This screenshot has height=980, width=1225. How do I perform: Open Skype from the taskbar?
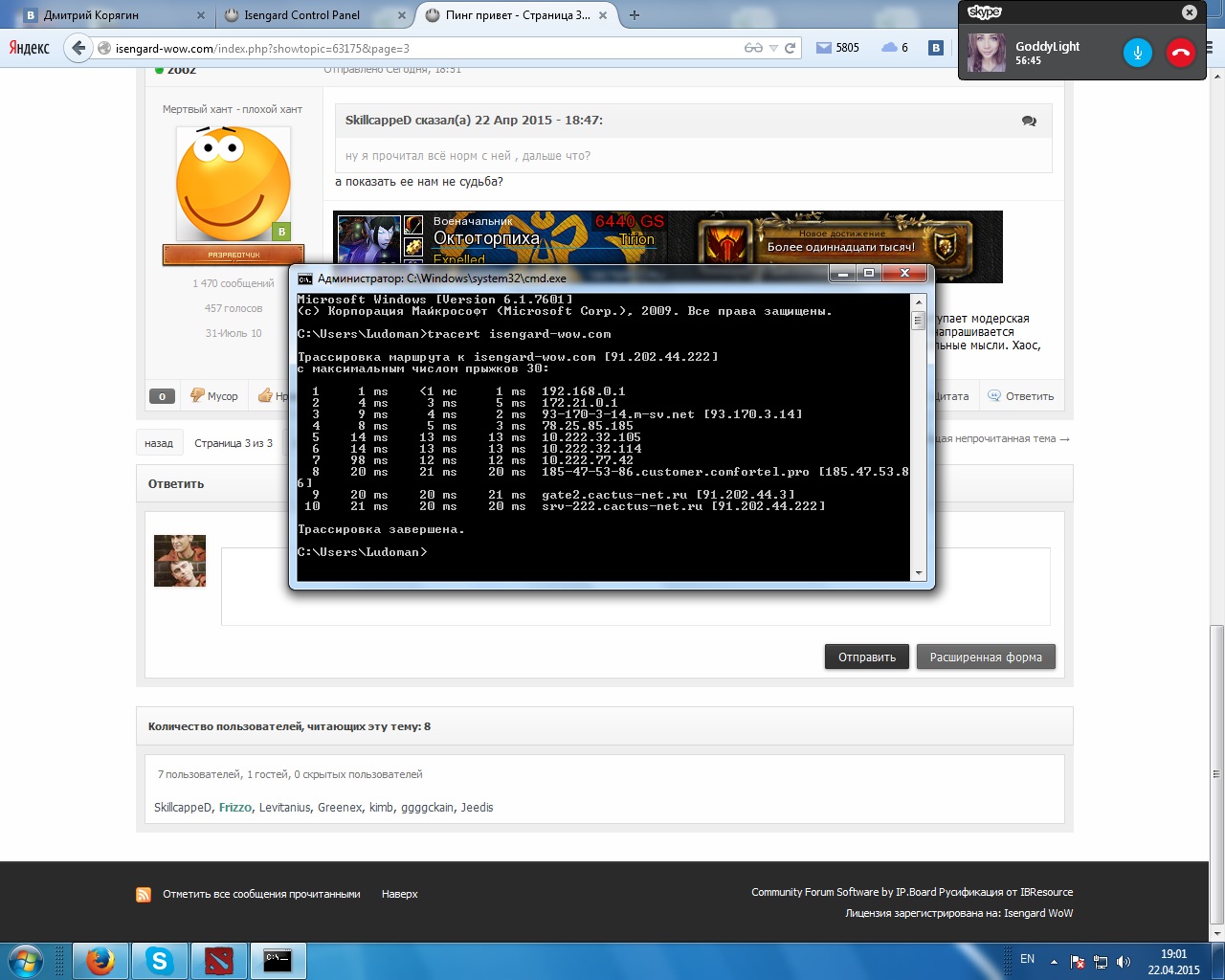[x=159, y=960]
